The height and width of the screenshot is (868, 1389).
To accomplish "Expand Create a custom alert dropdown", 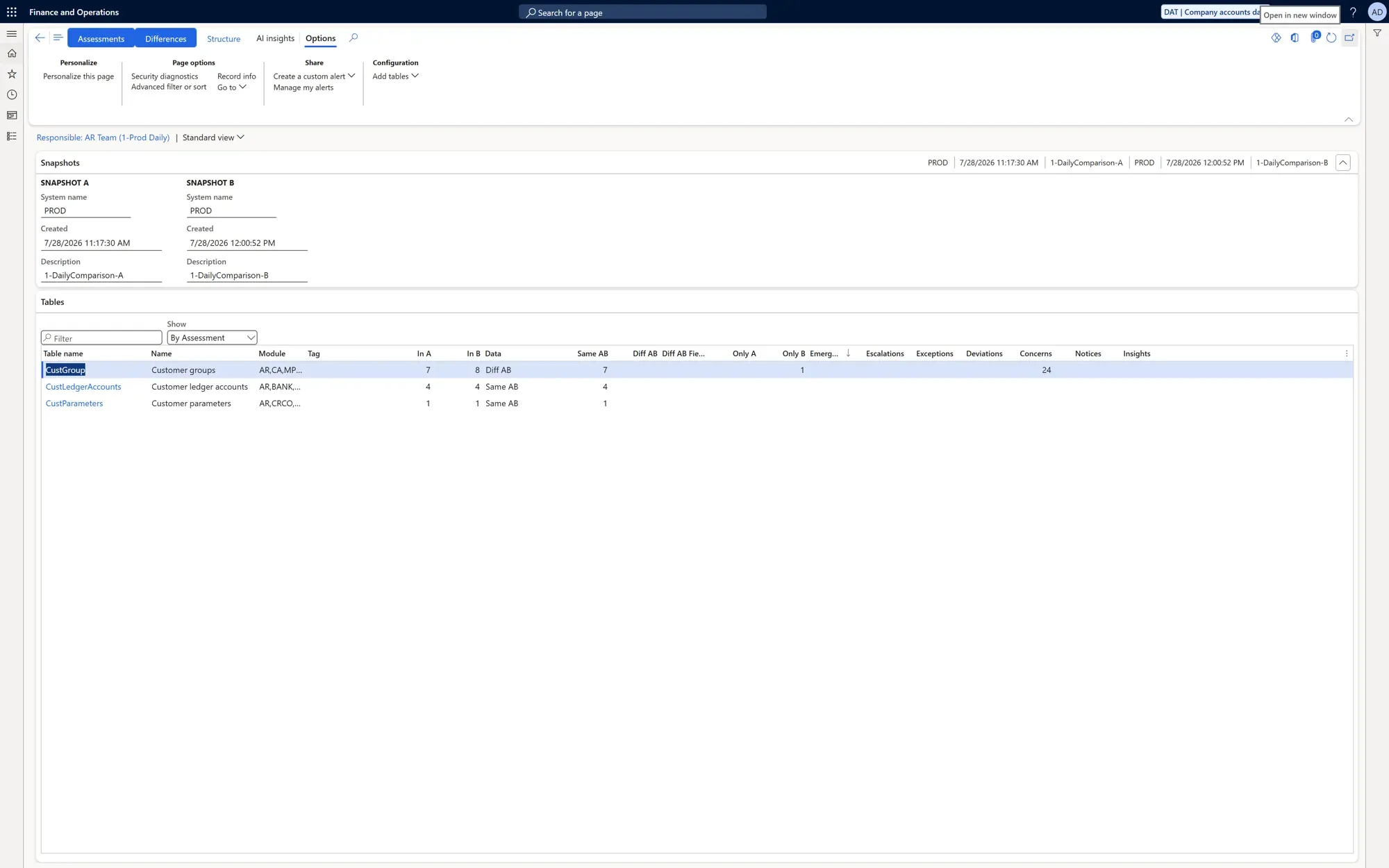I will 314,76.
